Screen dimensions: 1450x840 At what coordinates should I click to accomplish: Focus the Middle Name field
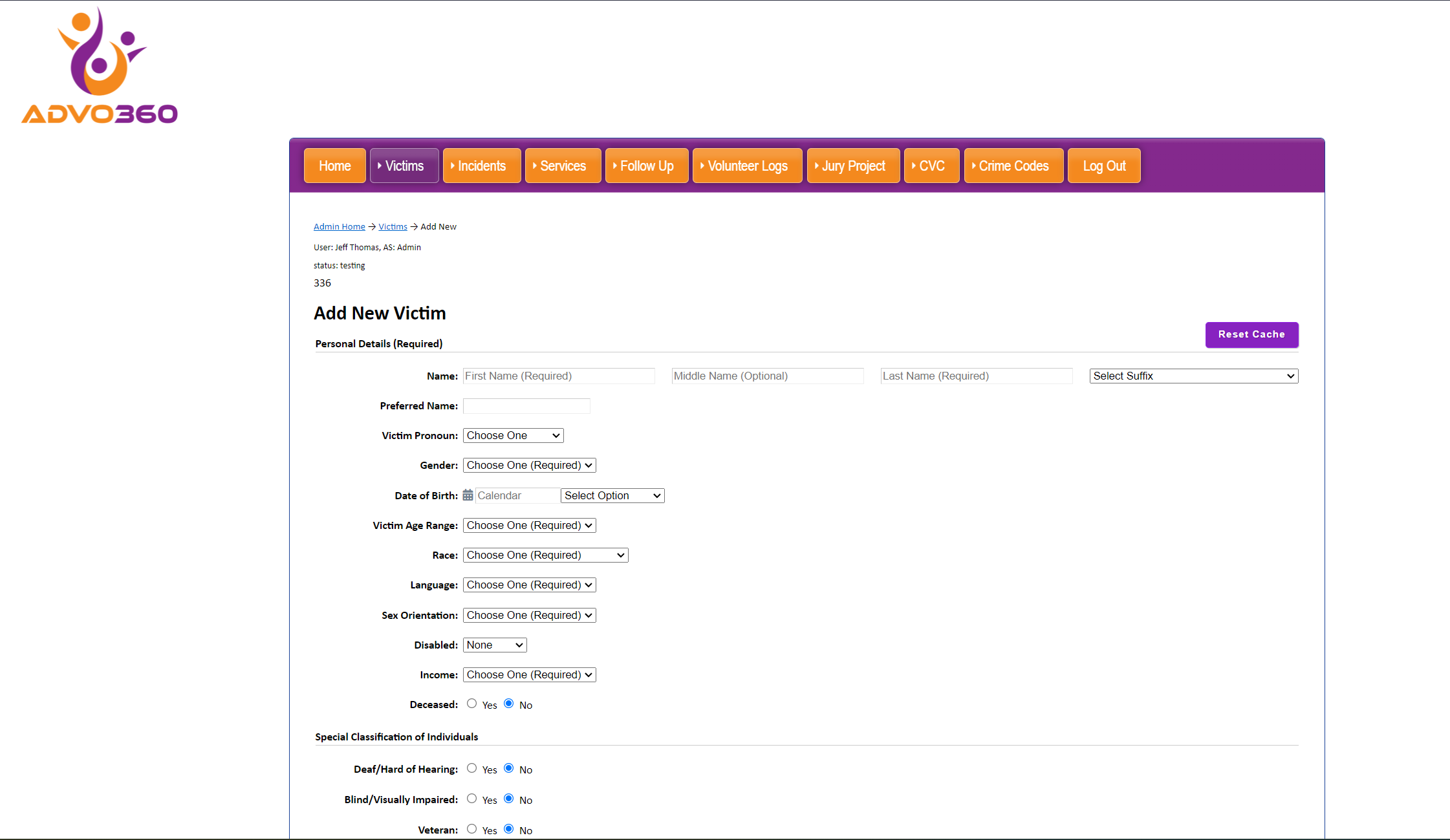pyautogui.click(x=768, y=376)
